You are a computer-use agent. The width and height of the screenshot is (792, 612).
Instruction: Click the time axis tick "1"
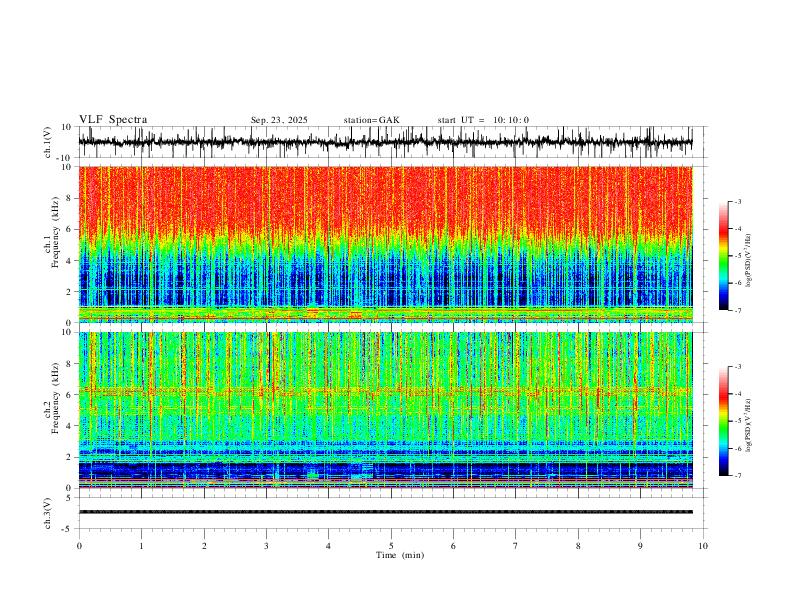click(x=141, y=546)
